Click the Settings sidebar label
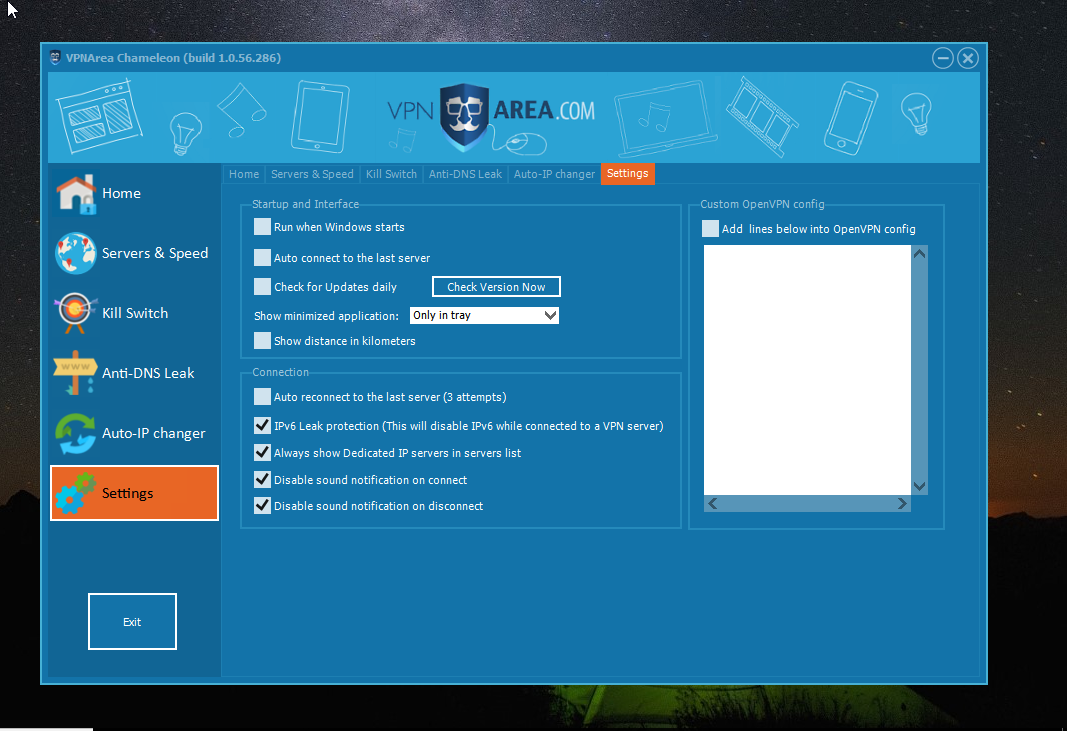This screenshot has height=731, width=1067. click(127, 493)
